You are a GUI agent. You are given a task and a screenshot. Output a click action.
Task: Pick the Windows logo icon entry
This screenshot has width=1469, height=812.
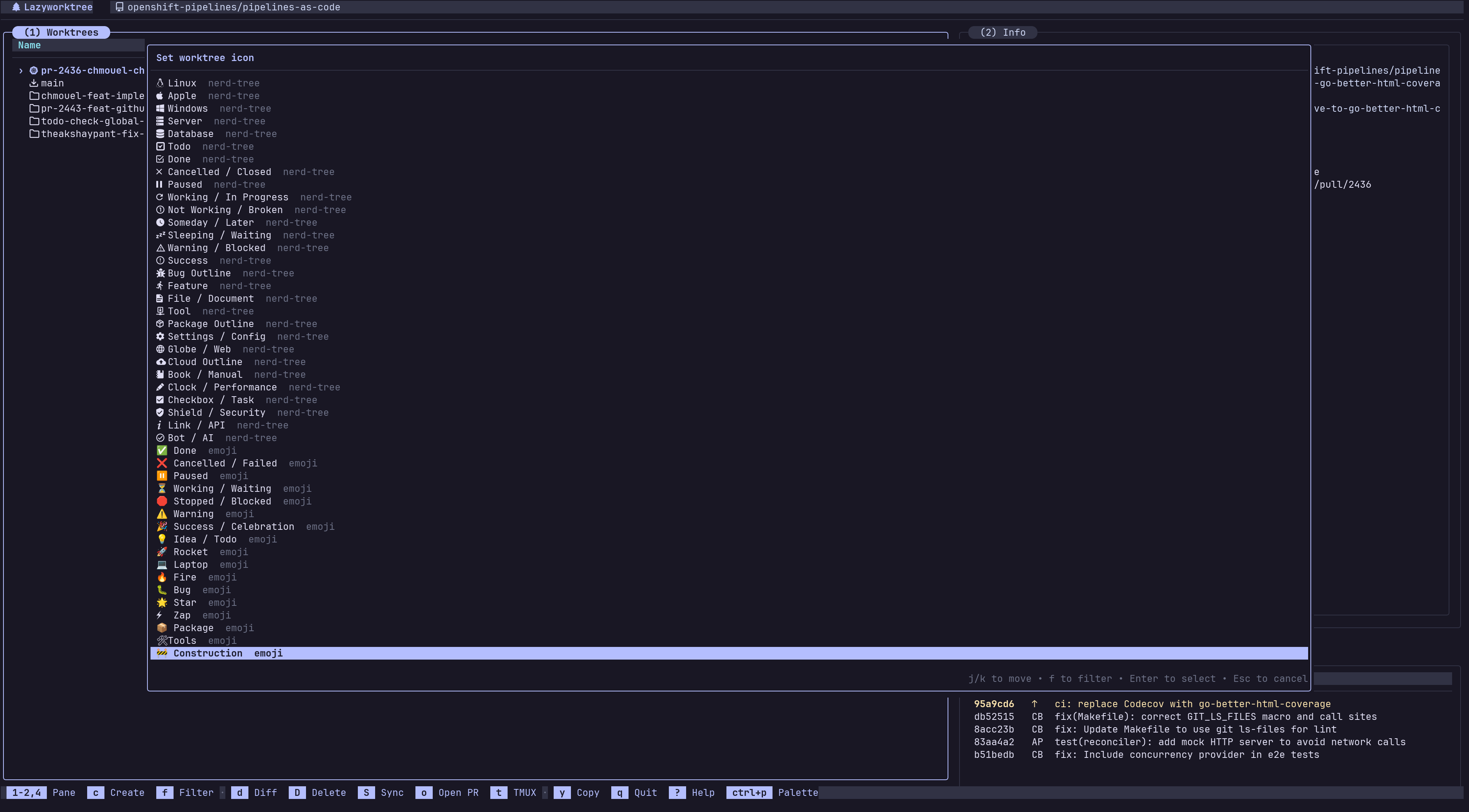(187, 108)
